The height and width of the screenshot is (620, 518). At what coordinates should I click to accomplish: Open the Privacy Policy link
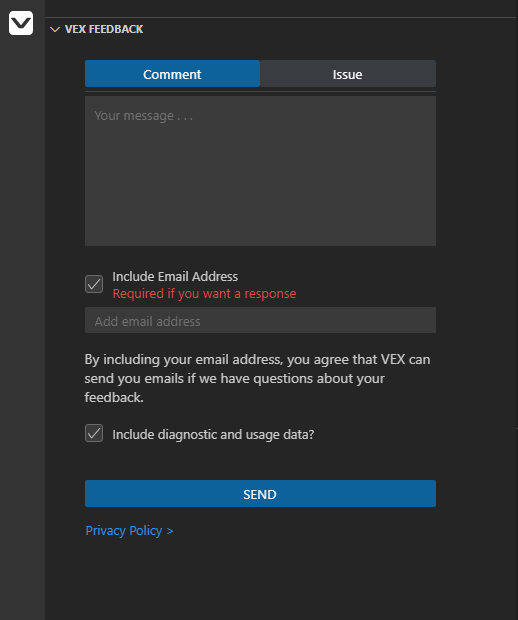click(124, 531)
